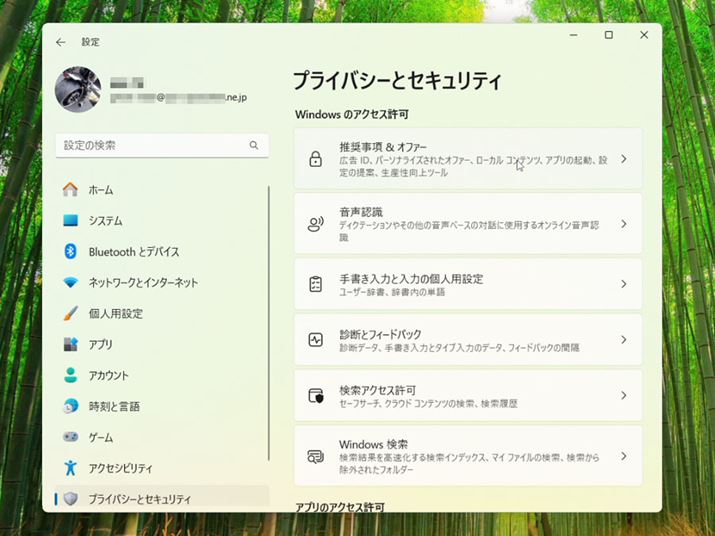Open アプリ settings category
The image size is (715, 536).
100,345
